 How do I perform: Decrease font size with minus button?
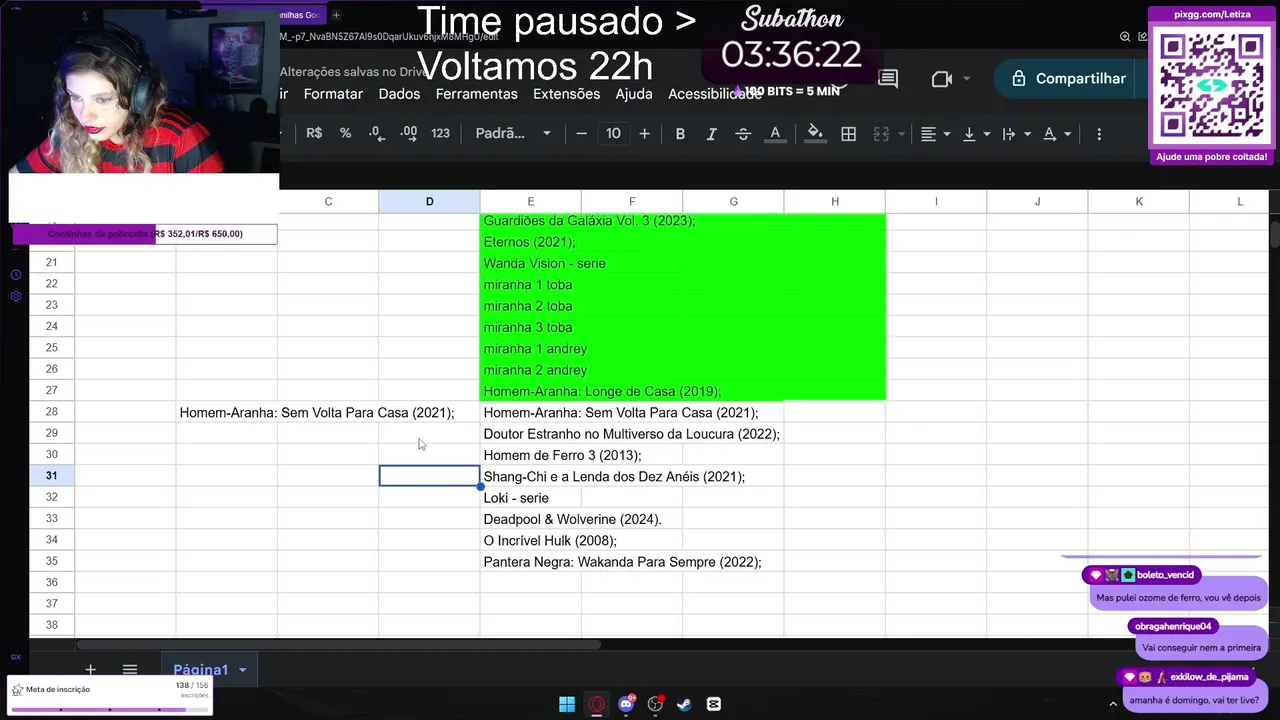point(581,133)
